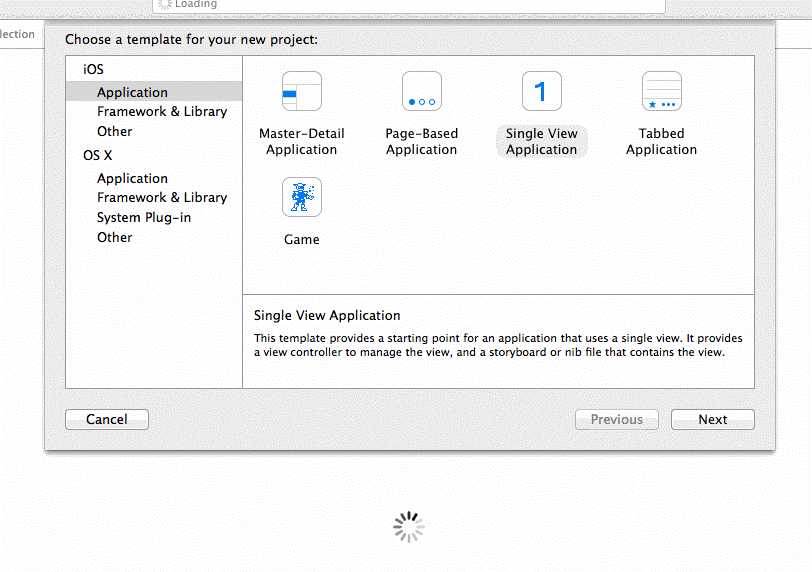Click the iOS section header

click(x=93, y=69)
